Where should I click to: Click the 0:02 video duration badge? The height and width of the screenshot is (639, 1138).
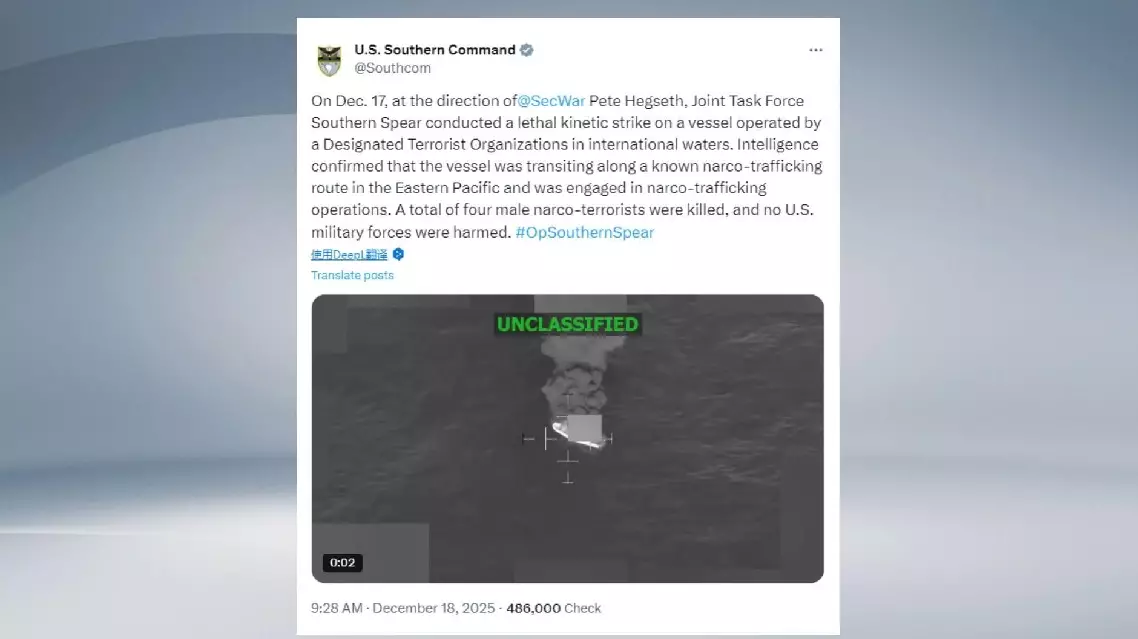coord(343,563)
